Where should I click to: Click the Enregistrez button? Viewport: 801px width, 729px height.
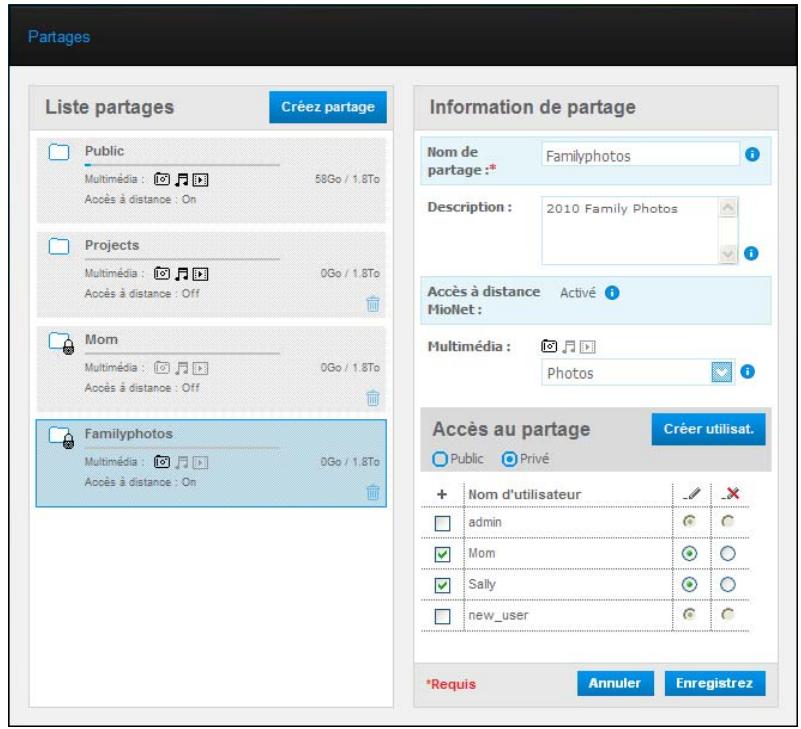(x=715, y=683)
